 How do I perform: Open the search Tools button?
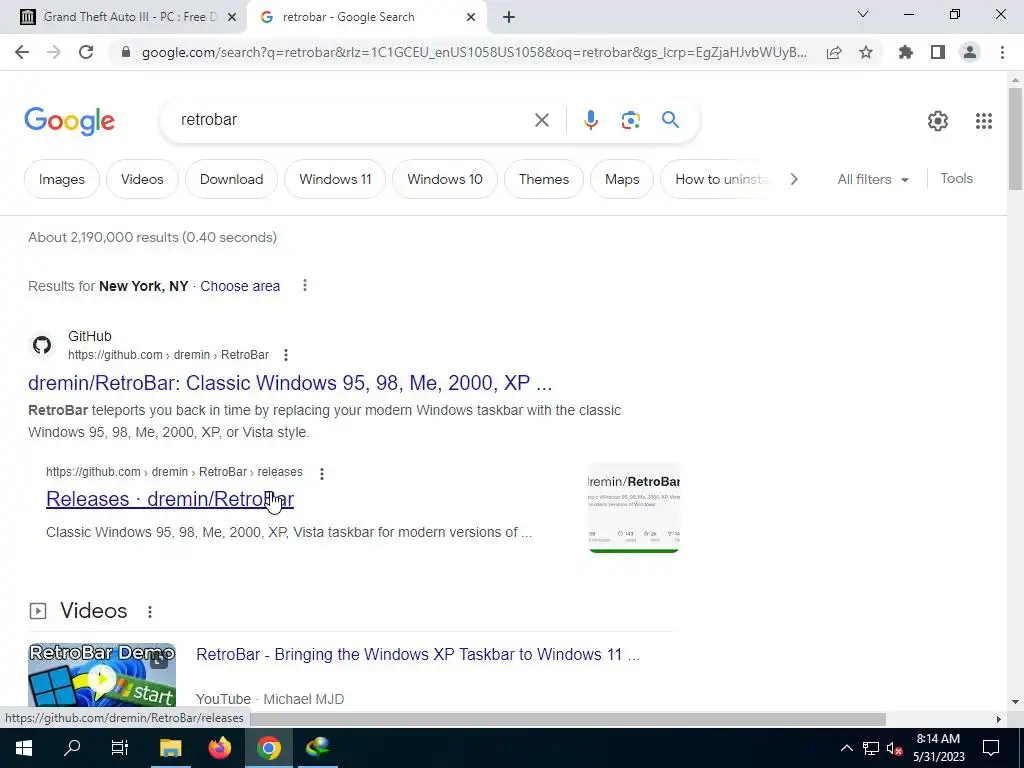coord(956,178)
